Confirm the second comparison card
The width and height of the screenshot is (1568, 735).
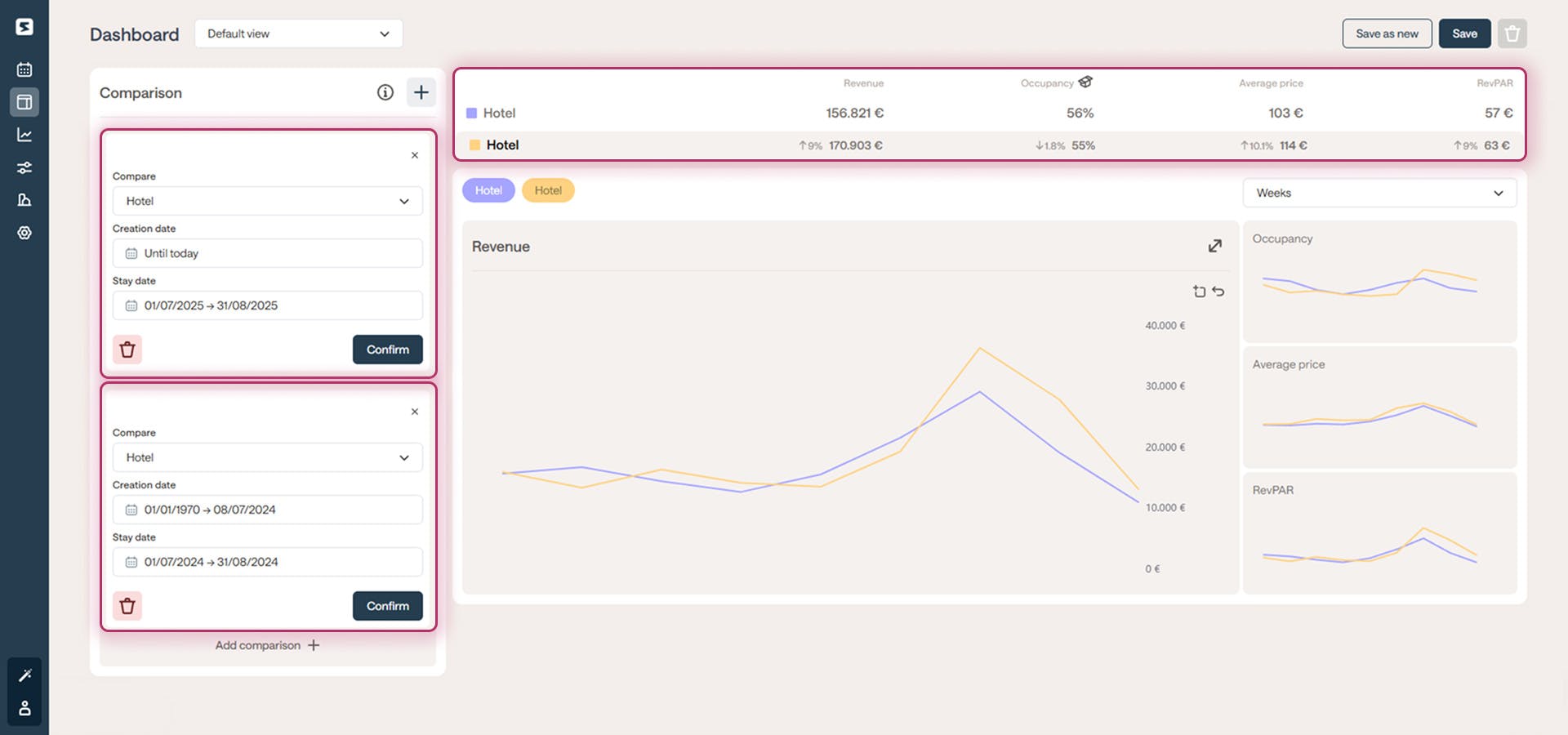[x=388, y=606]
